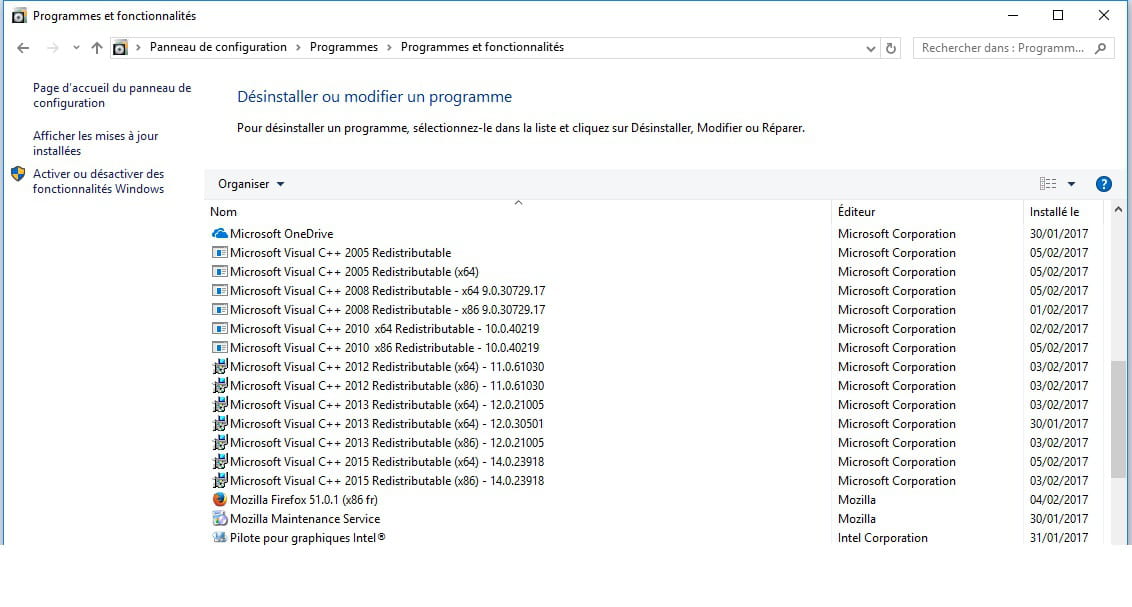Click the Mozilla Firefox 51.0.1 icon
This screenshot has width=1132, height=607.
click(x=219, y=499)
